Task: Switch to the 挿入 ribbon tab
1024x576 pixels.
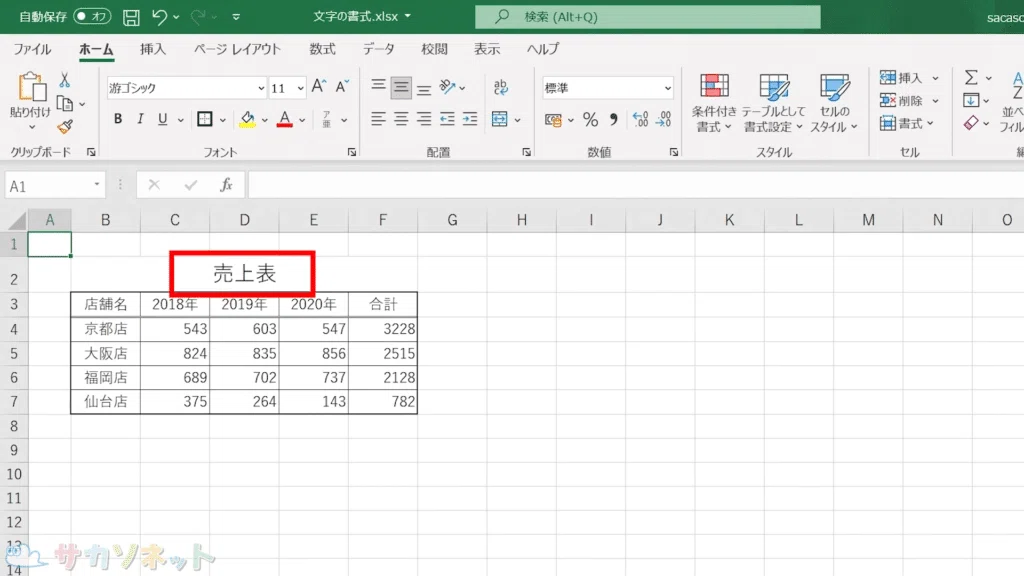Action: (x=153, y=49)
